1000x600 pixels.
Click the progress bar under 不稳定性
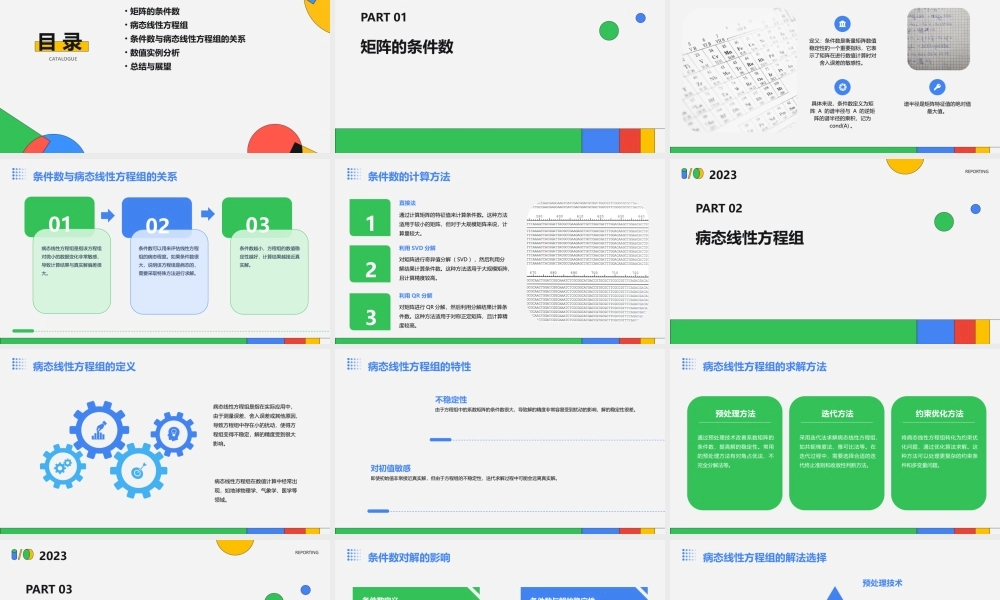[547, 439]
